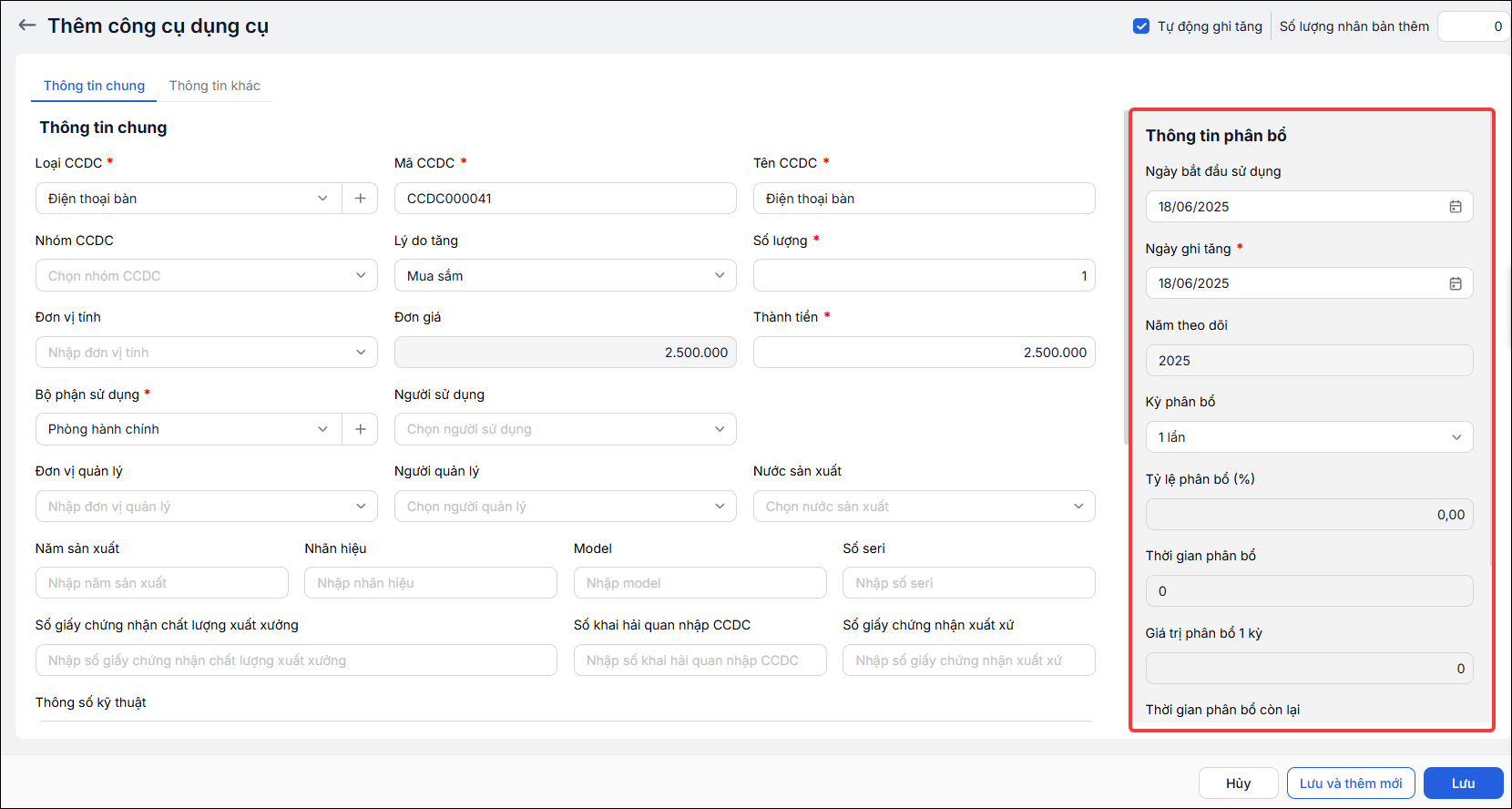This screenshot has height=809, width=1512.
Task: Open Nhóm CCDC dropdown
Action: [207, 275]
